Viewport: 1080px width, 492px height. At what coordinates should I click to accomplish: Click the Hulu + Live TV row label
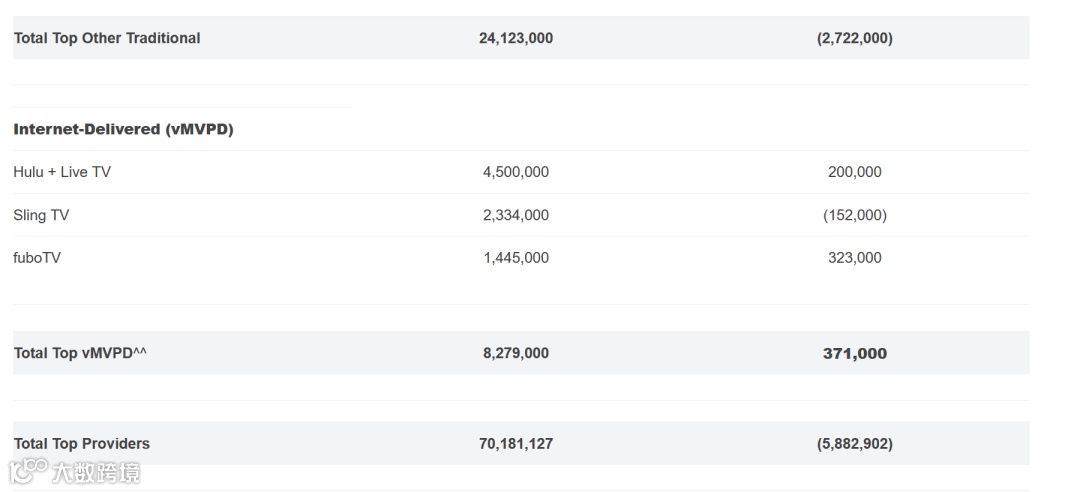(62, 172)
